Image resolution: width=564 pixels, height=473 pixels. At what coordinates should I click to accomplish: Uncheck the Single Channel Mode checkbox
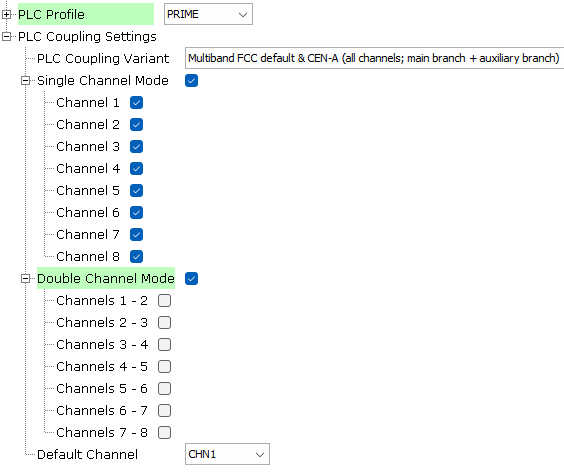(x=191, y=81)
